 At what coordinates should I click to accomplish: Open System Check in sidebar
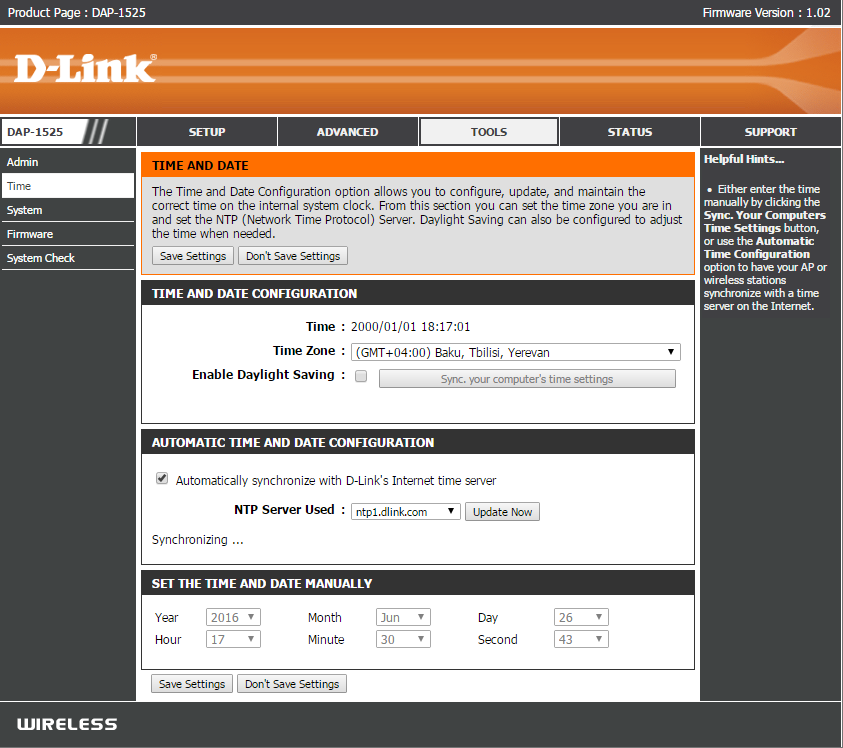[x=68, y=258]
